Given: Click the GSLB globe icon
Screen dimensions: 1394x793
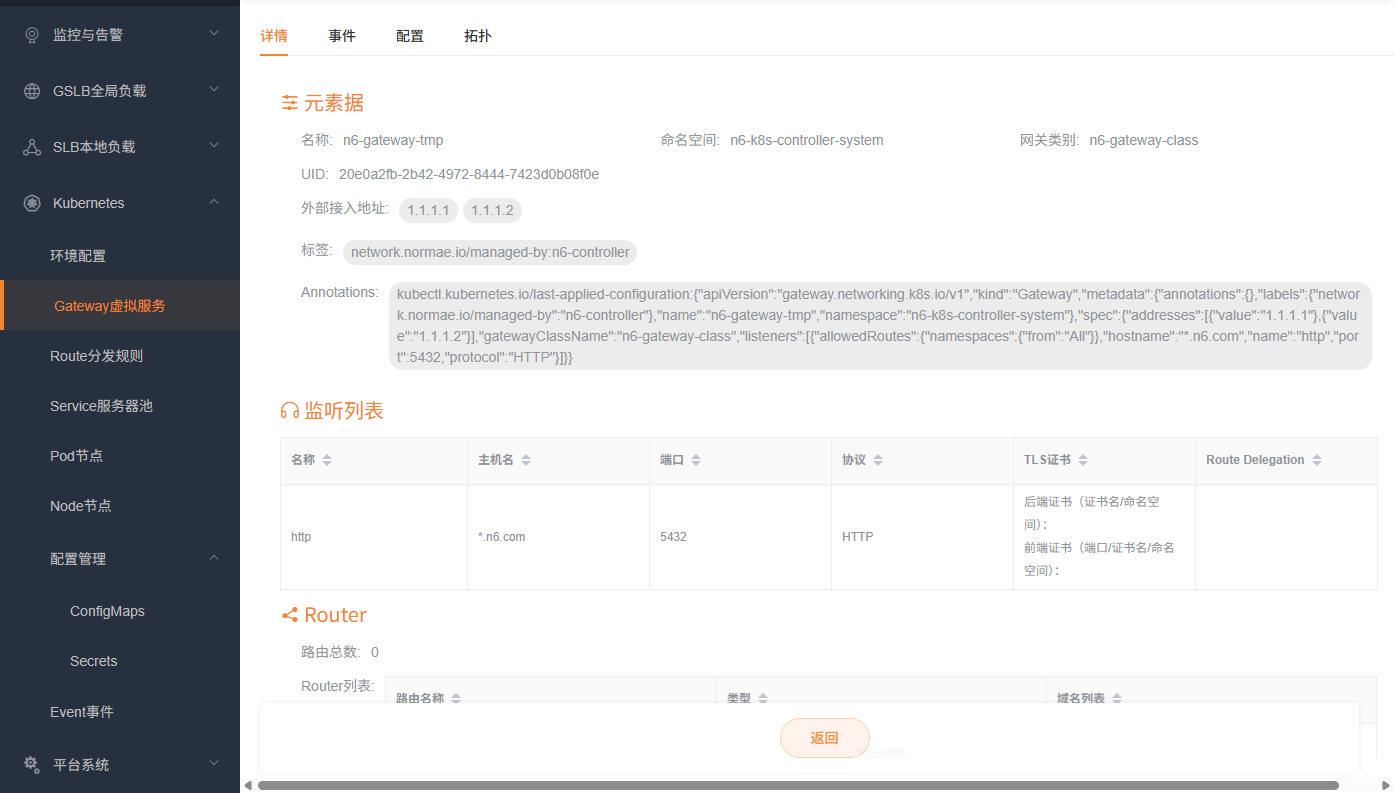Looking at the screenshot, I should click(32, 91).
